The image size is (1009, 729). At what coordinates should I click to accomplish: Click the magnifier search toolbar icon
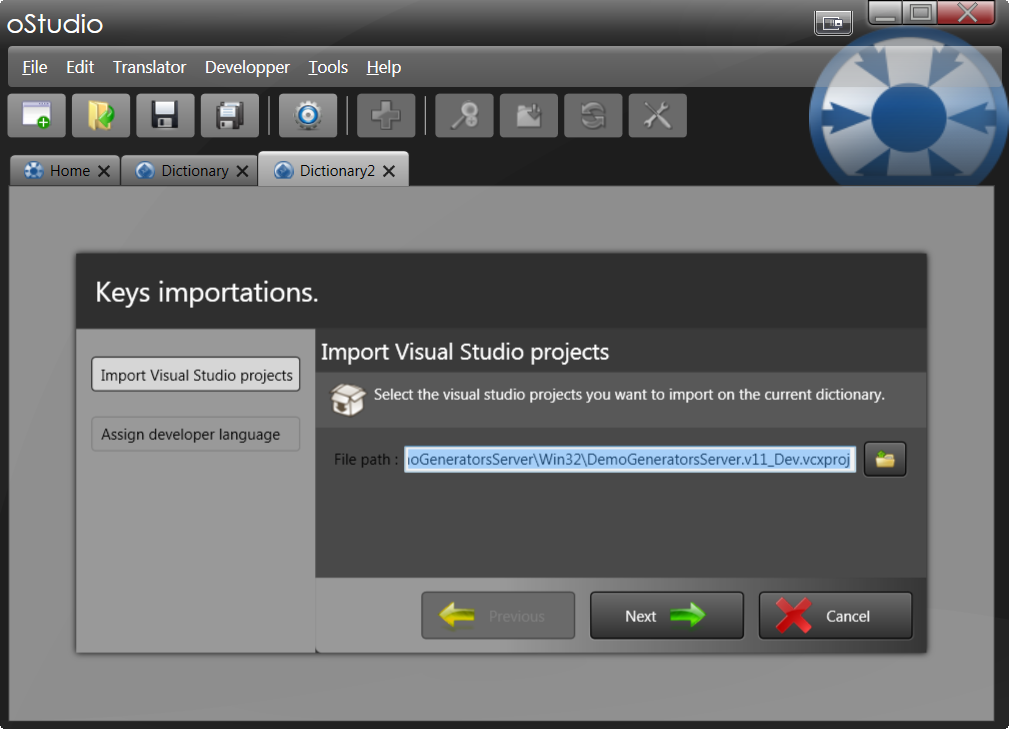465,115
